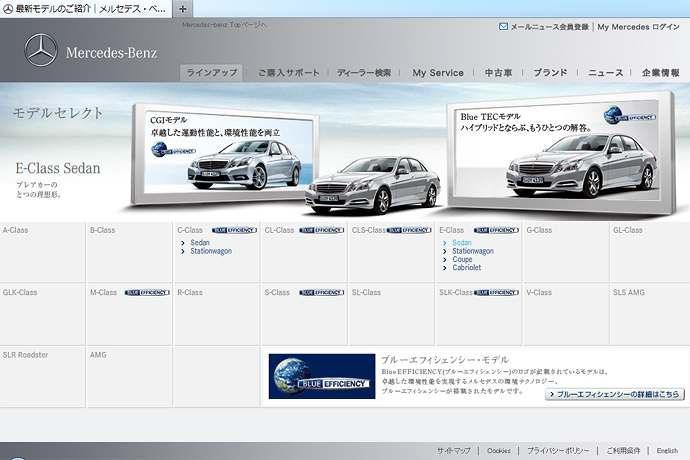Open サイトマップ footer link

(x=453, y=451)
